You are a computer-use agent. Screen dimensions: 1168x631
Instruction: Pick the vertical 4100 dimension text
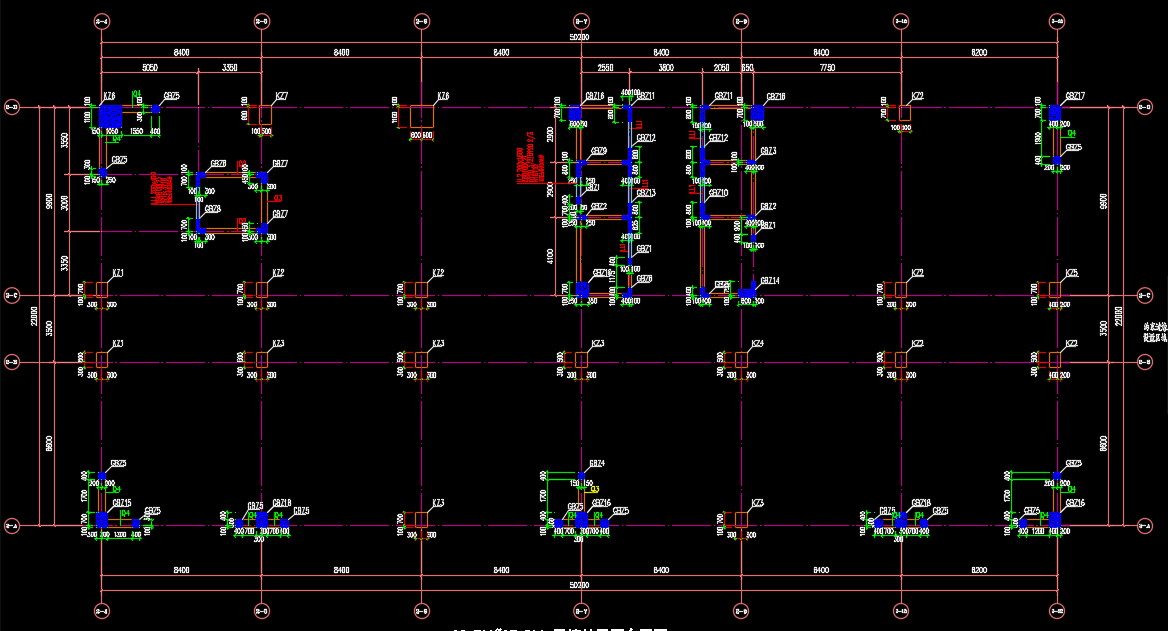pos(550,256)
